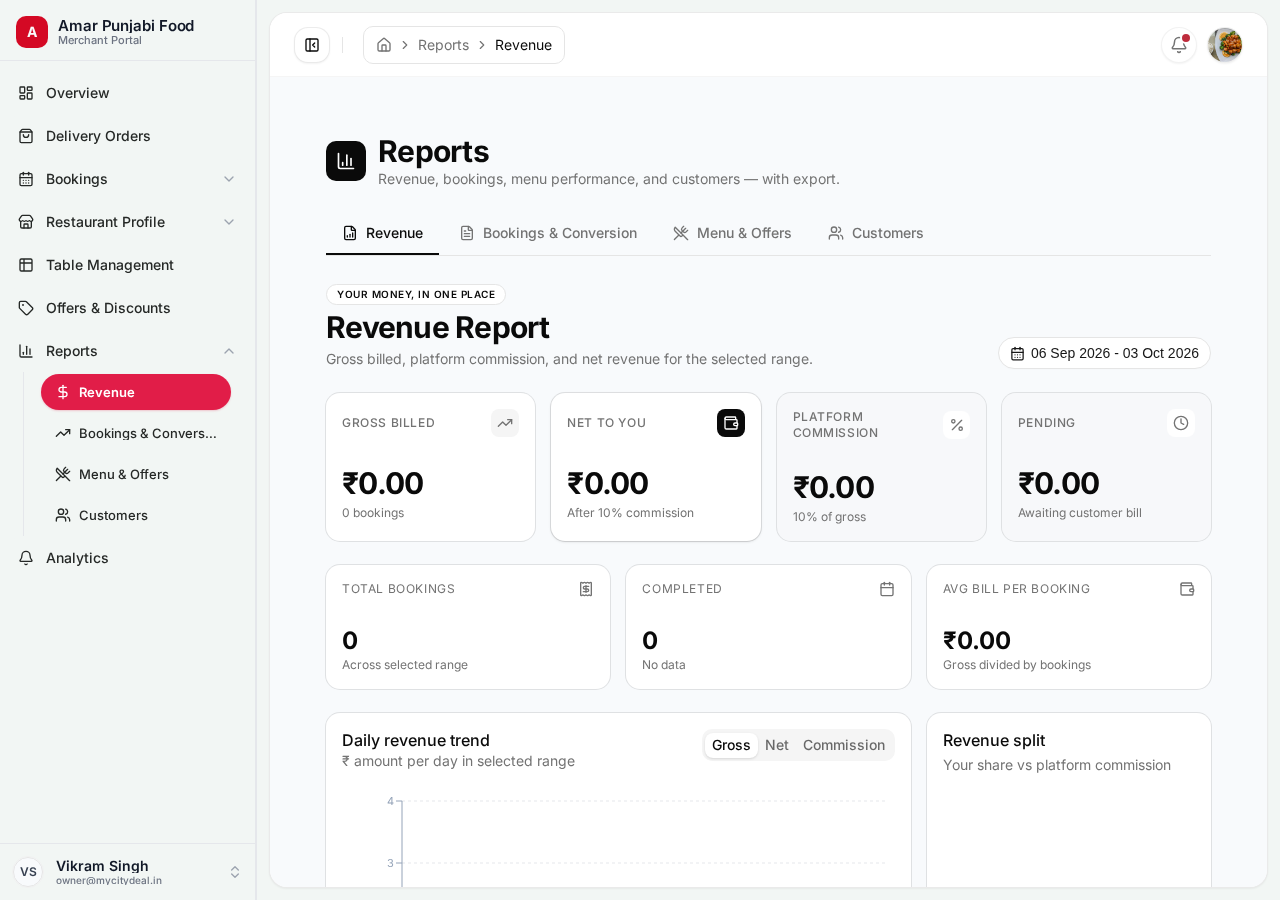This screenshot has height=900, width=1280.
Task: Select Commission in trend chart toggle
Action: click(x=844, y=745)
